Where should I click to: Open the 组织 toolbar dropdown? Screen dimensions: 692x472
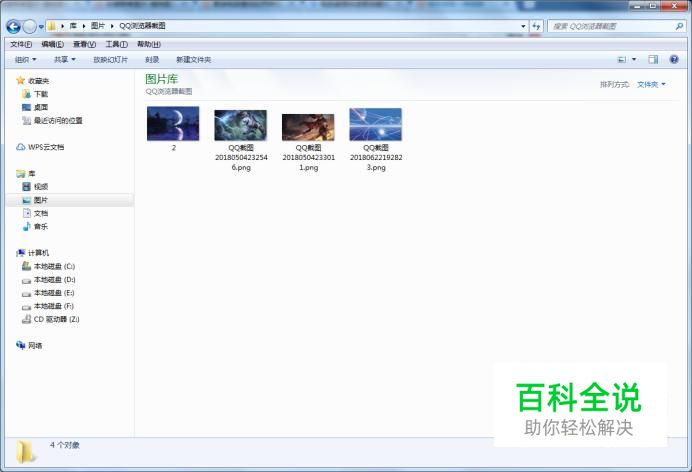[26, 60]
